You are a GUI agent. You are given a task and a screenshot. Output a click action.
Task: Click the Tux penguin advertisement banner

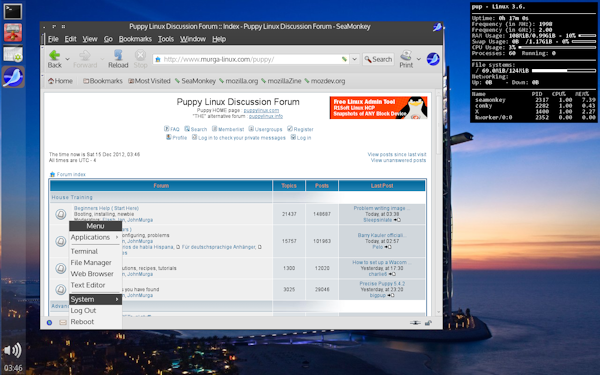click(x=378, y=108)
